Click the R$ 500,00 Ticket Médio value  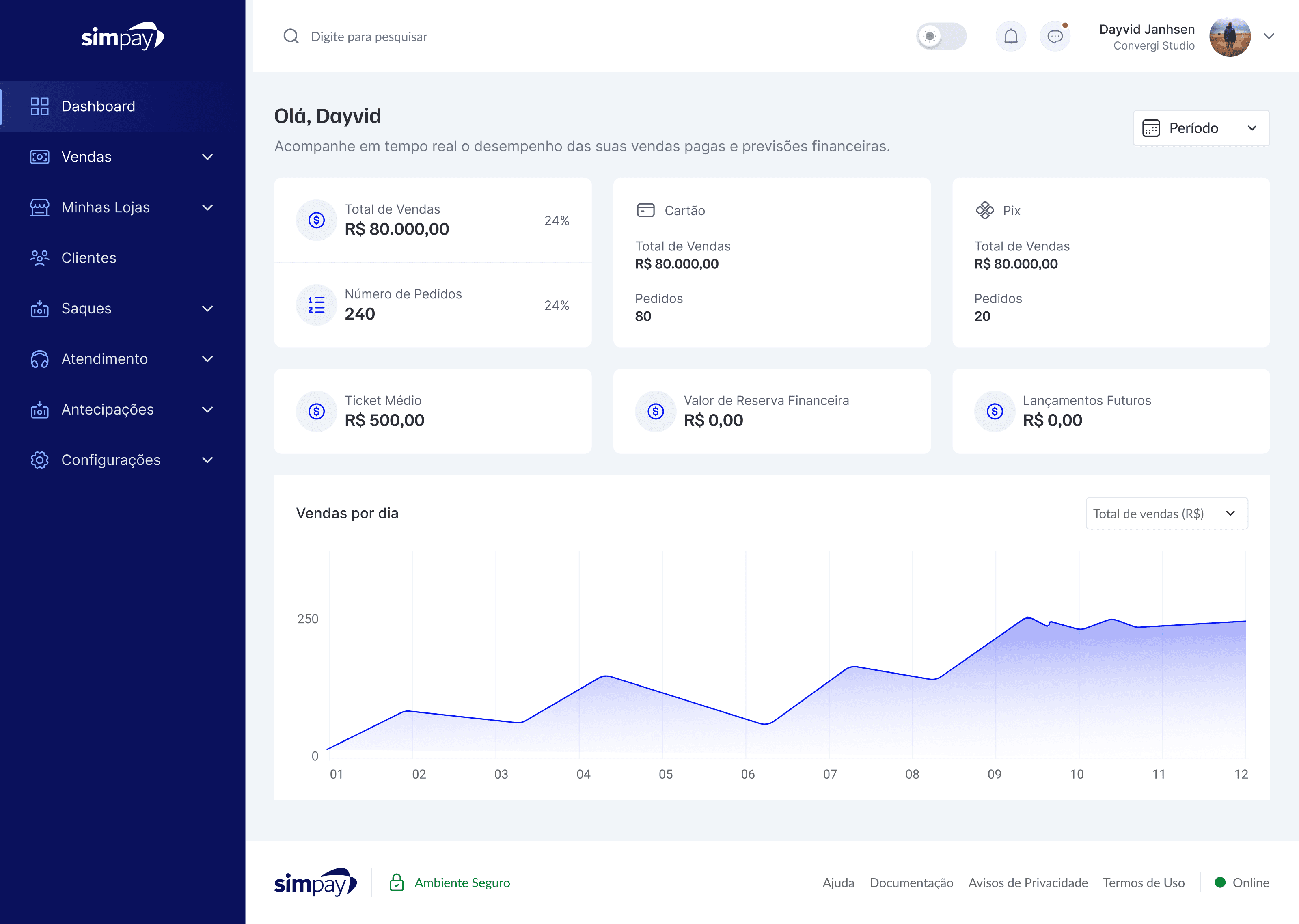pos(384,420)
